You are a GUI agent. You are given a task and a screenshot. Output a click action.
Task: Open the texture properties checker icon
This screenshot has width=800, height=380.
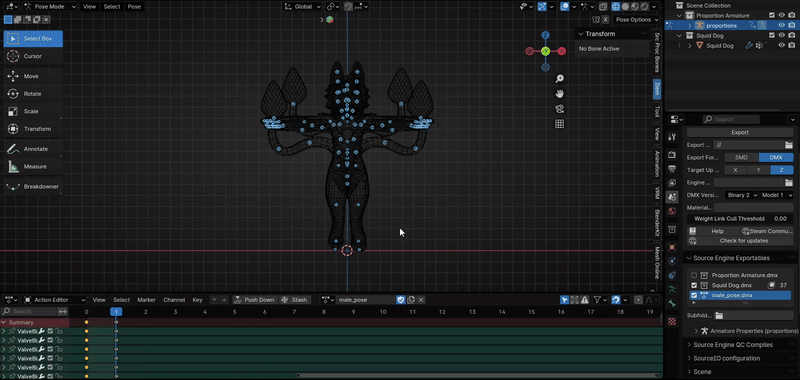672,321
